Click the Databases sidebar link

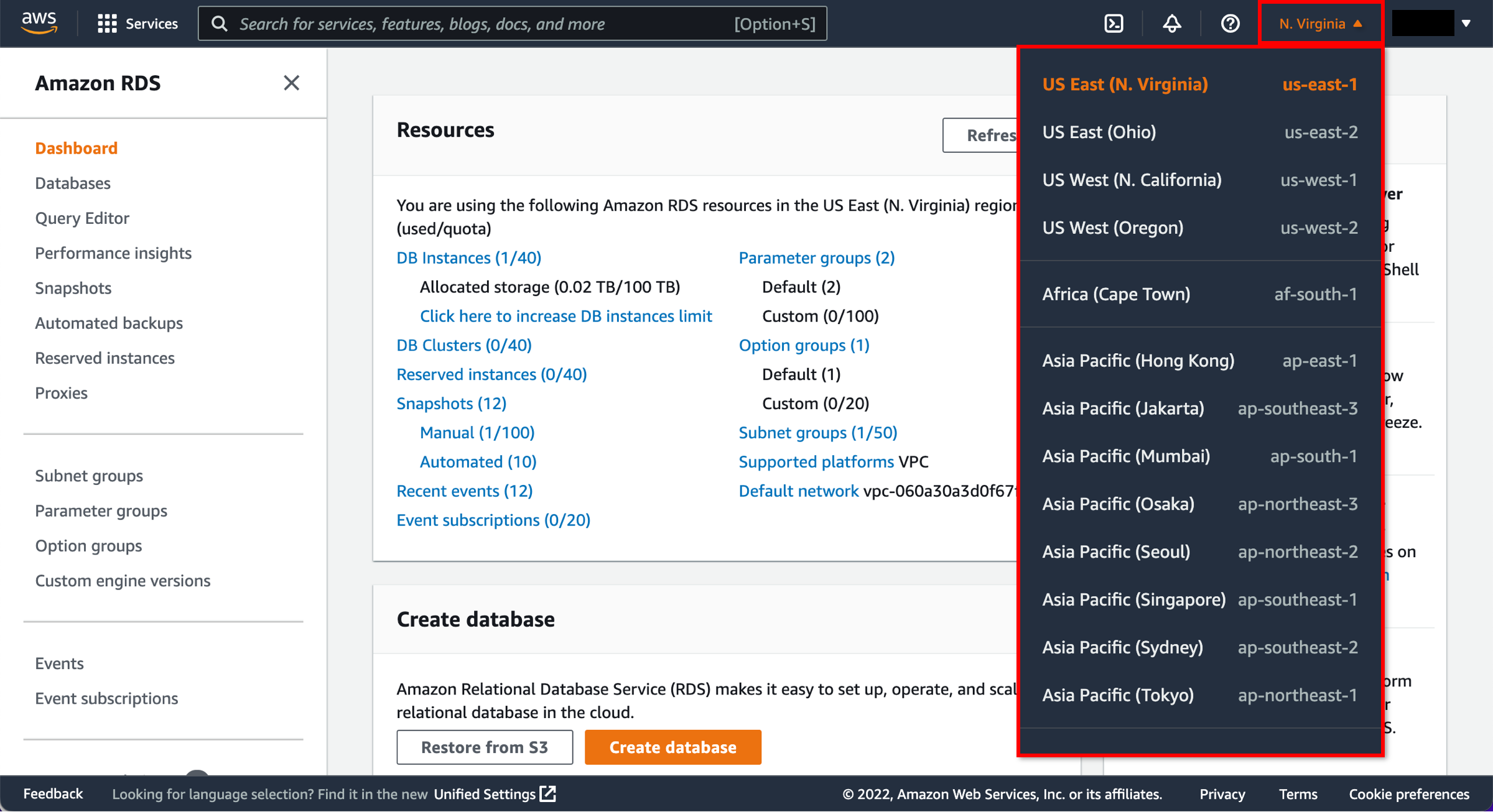72,182
